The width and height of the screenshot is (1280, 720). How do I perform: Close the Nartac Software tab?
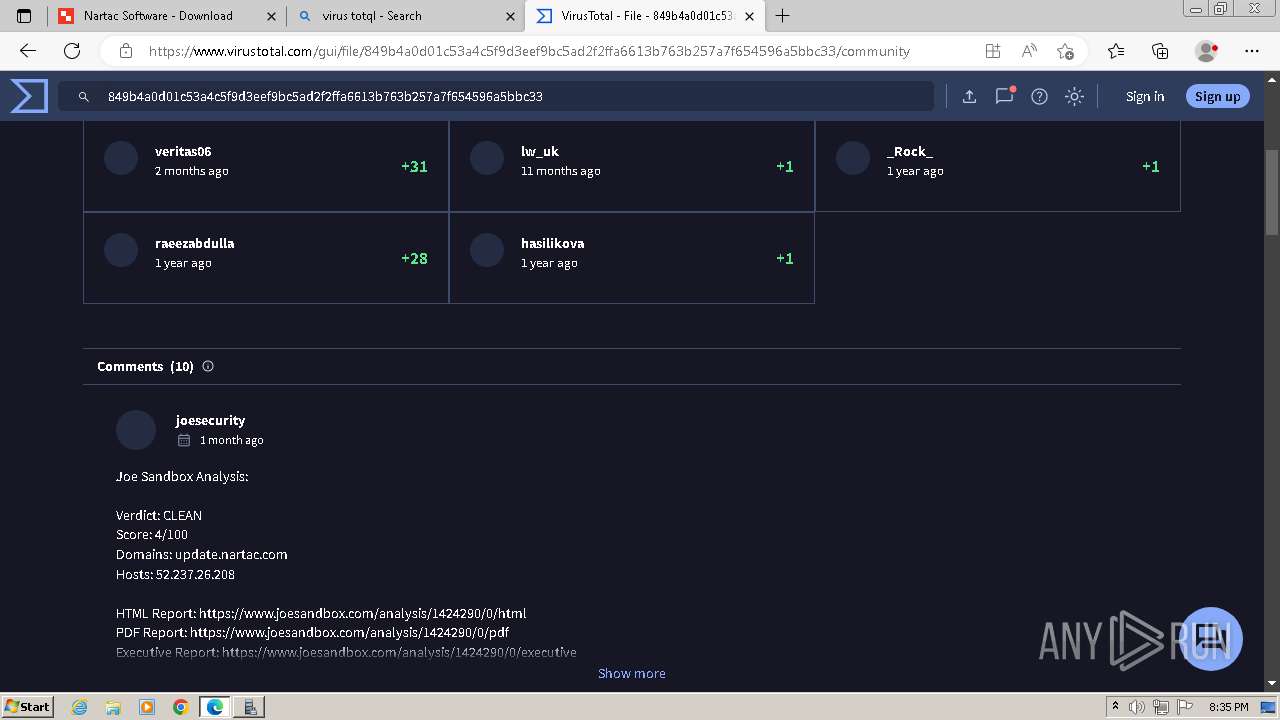point(271,16)
